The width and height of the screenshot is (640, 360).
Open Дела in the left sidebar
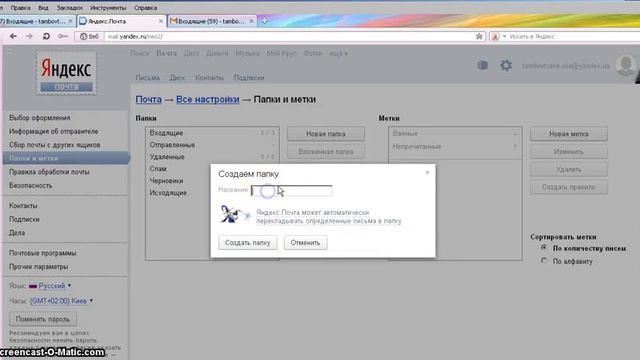click(17, 233)
